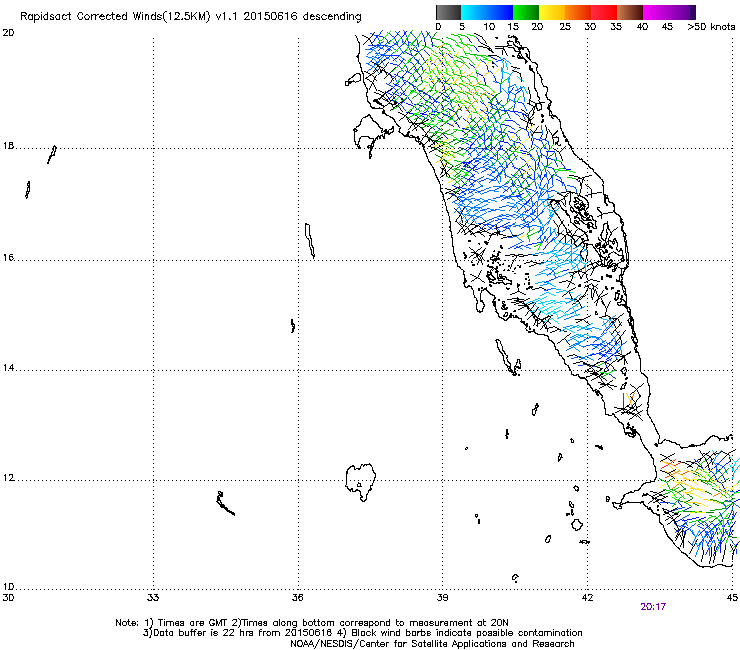
Task: Click the longitude label 42
Action: tap(587, 598)
